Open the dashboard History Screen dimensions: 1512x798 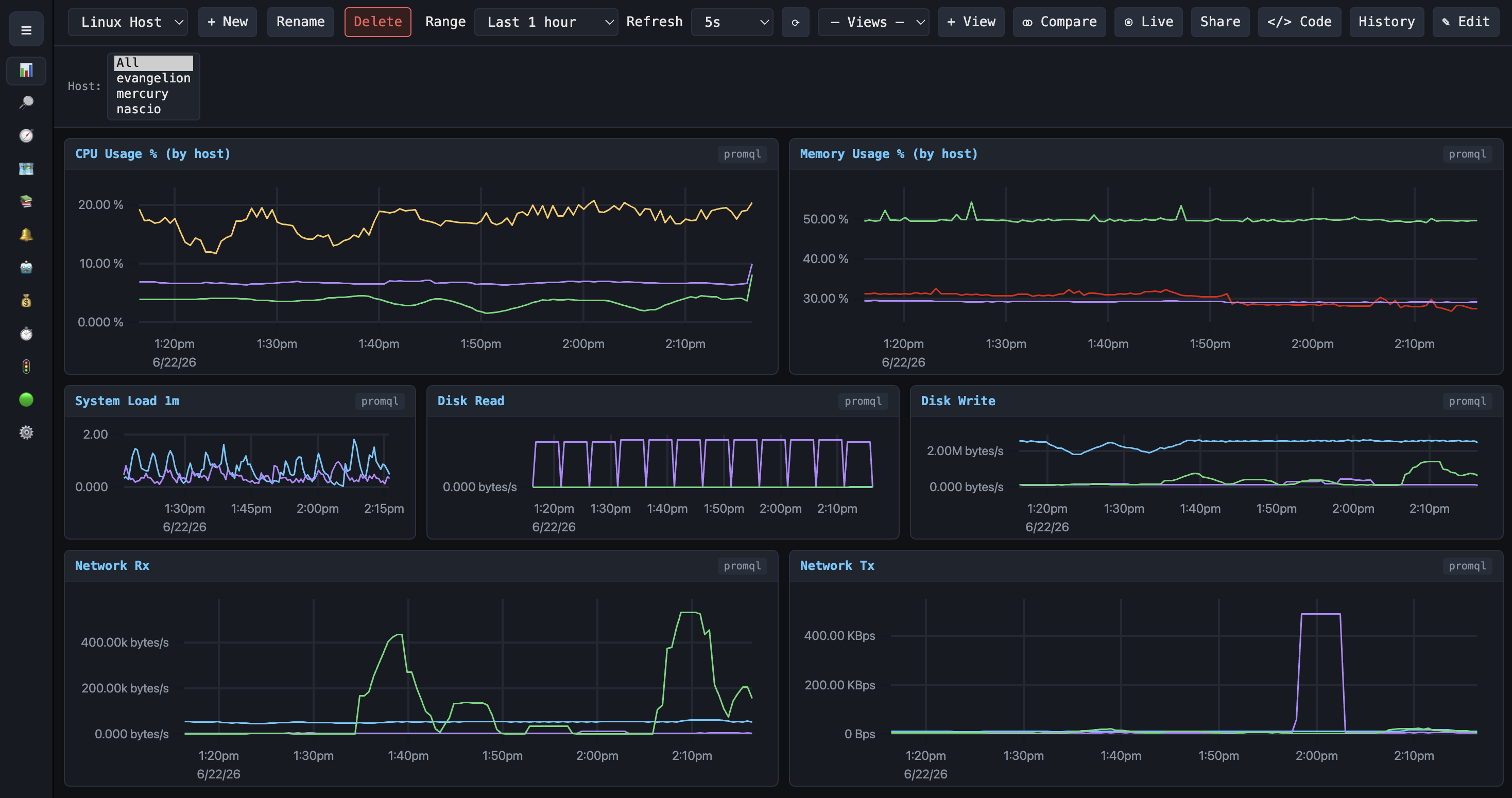pos(1387,22)
